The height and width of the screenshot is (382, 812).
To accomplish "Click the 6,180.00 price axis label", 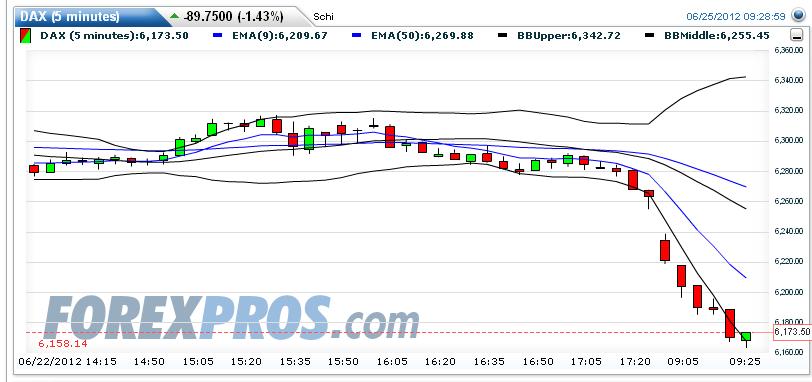I will coord(788,322).
